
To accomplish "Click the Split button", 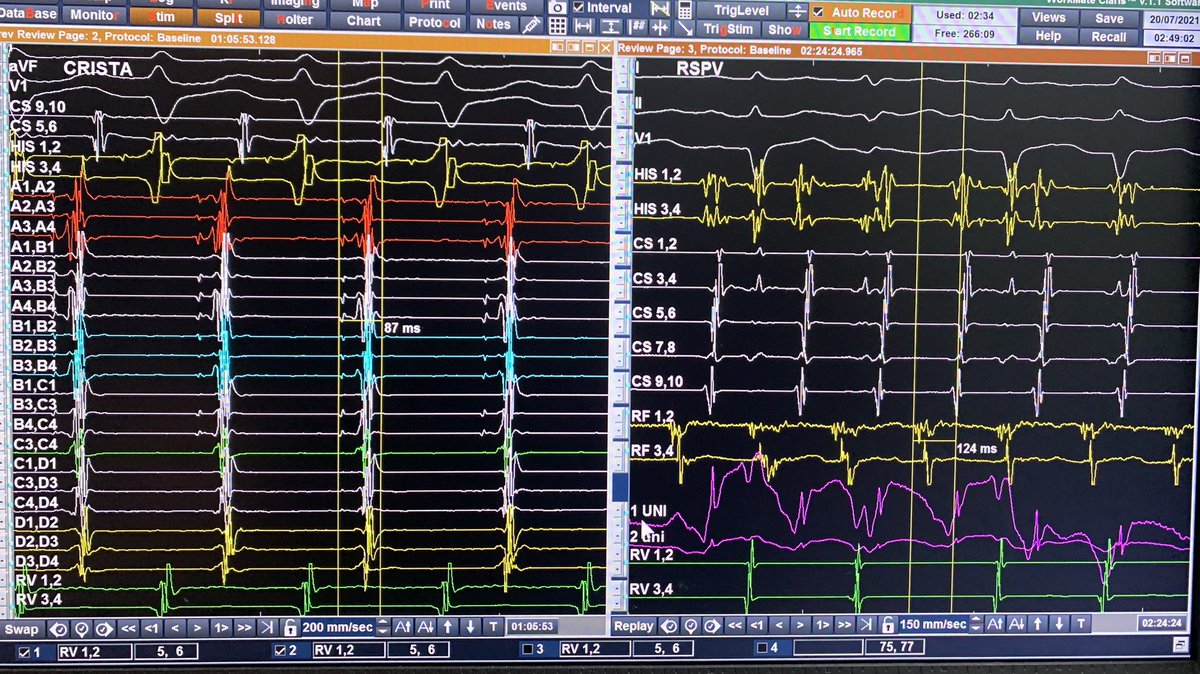I will (x=229, y=18).
